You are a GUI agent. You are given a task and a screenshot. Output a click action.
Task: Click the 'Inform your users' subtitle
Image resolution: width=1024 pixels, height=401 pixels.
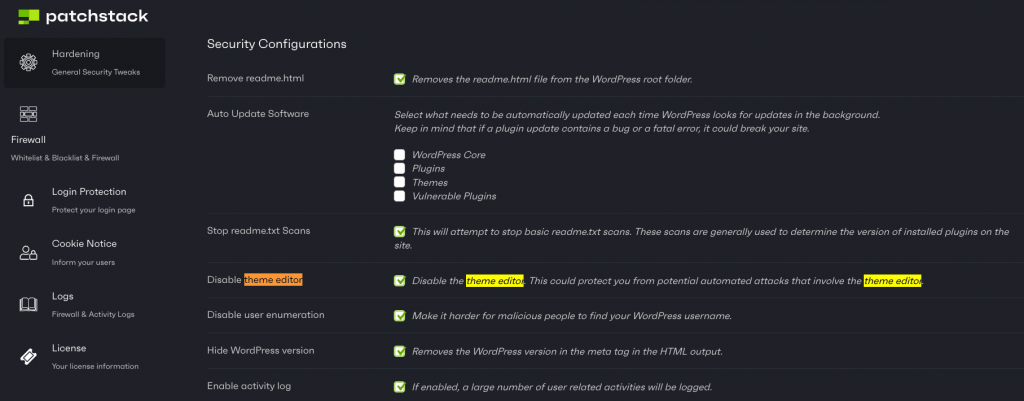click(84, 263)
